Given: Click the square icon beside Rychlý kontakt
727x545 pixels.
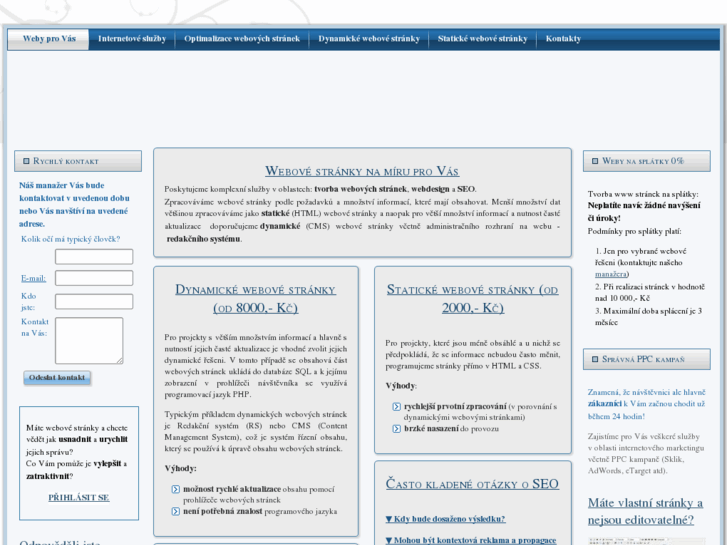Looking at the screenshot, I should tap(26, 161).
